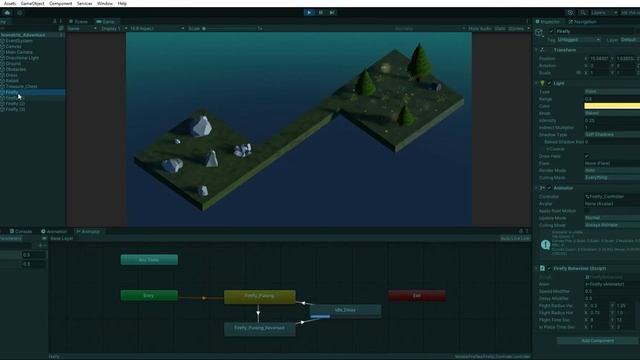640x360 pixels.
Task: Toggle the Draw Halo checkbox
Action: pyautogui.click(x=587, y=156)
